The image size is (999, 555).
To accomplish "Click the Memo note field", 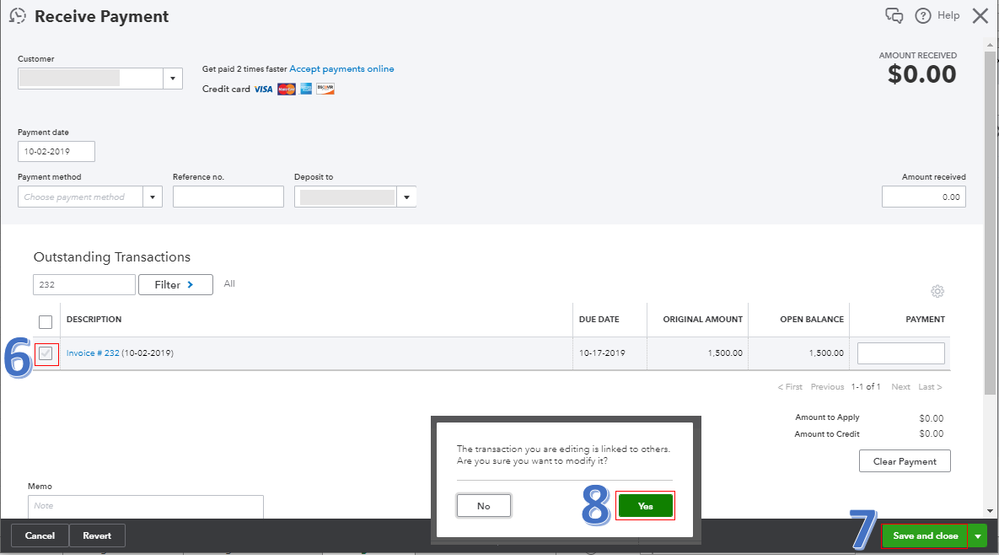I will [145, 507].
